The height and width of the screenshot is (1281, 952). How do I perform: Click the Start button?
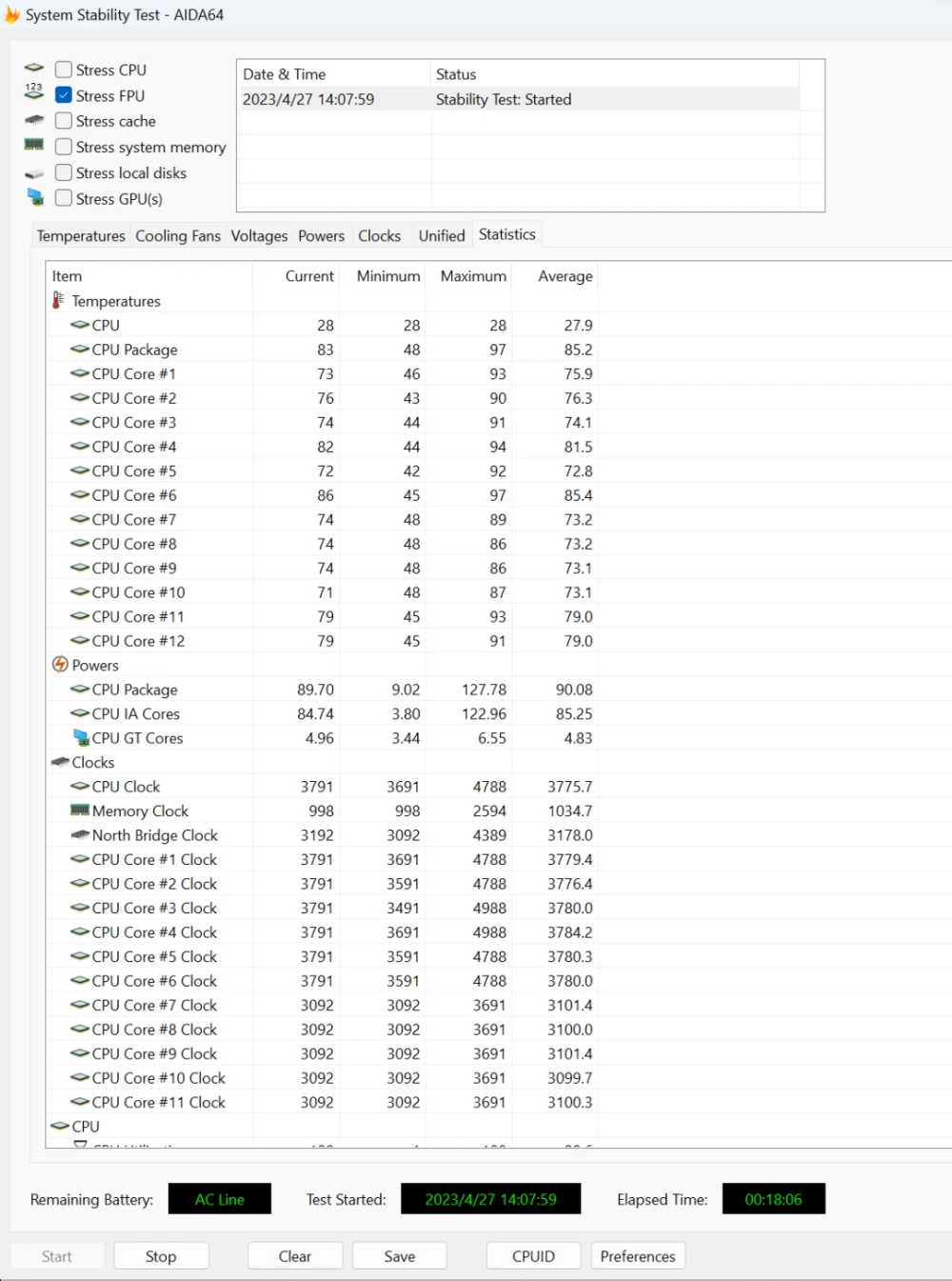[x=57, y=1256]
